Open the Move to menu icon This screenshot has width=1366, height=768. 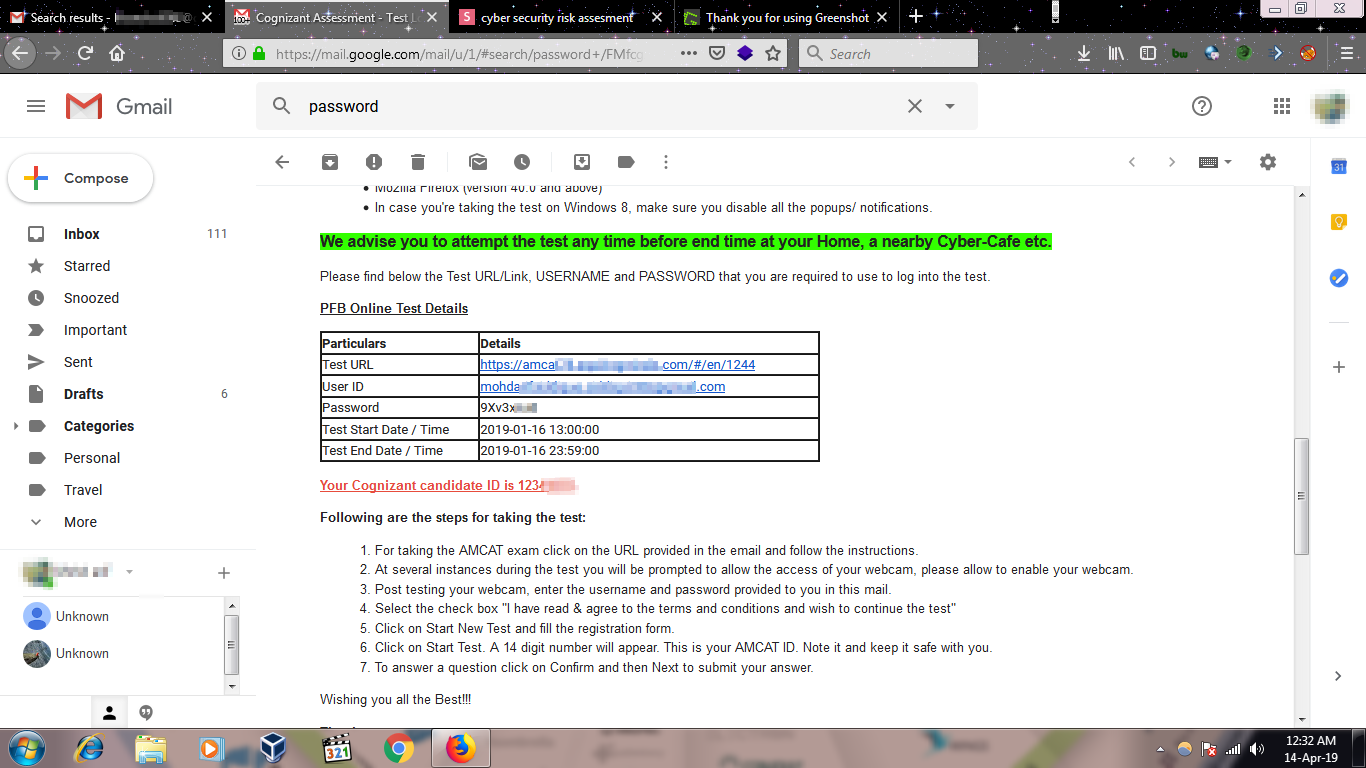point(582,162)
